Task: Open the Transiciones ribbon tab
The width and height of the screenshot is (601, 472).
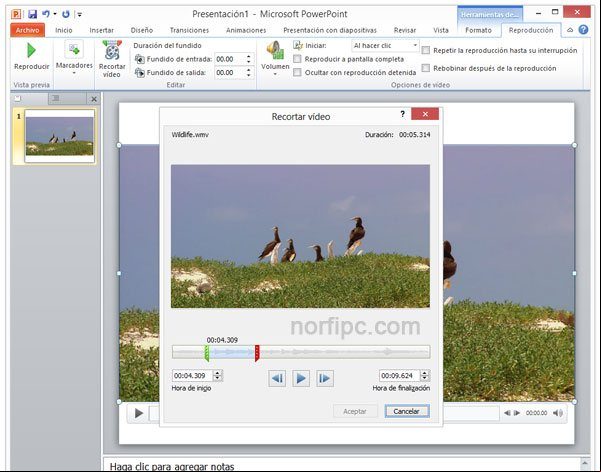Action: 189,30
